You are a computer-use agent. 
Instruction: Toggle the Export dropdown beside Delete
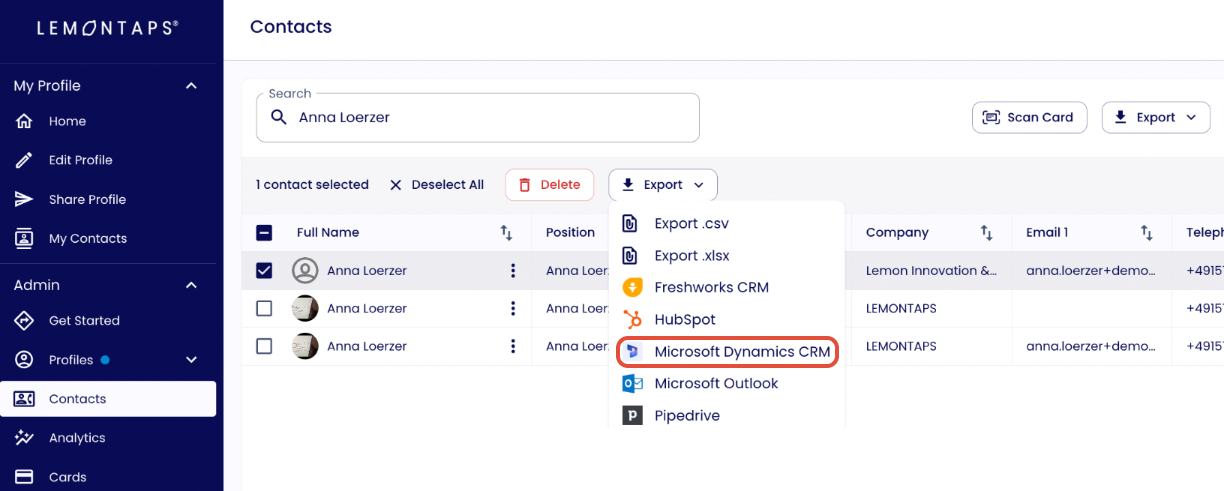pyautogui.click(x=663, y=185)
